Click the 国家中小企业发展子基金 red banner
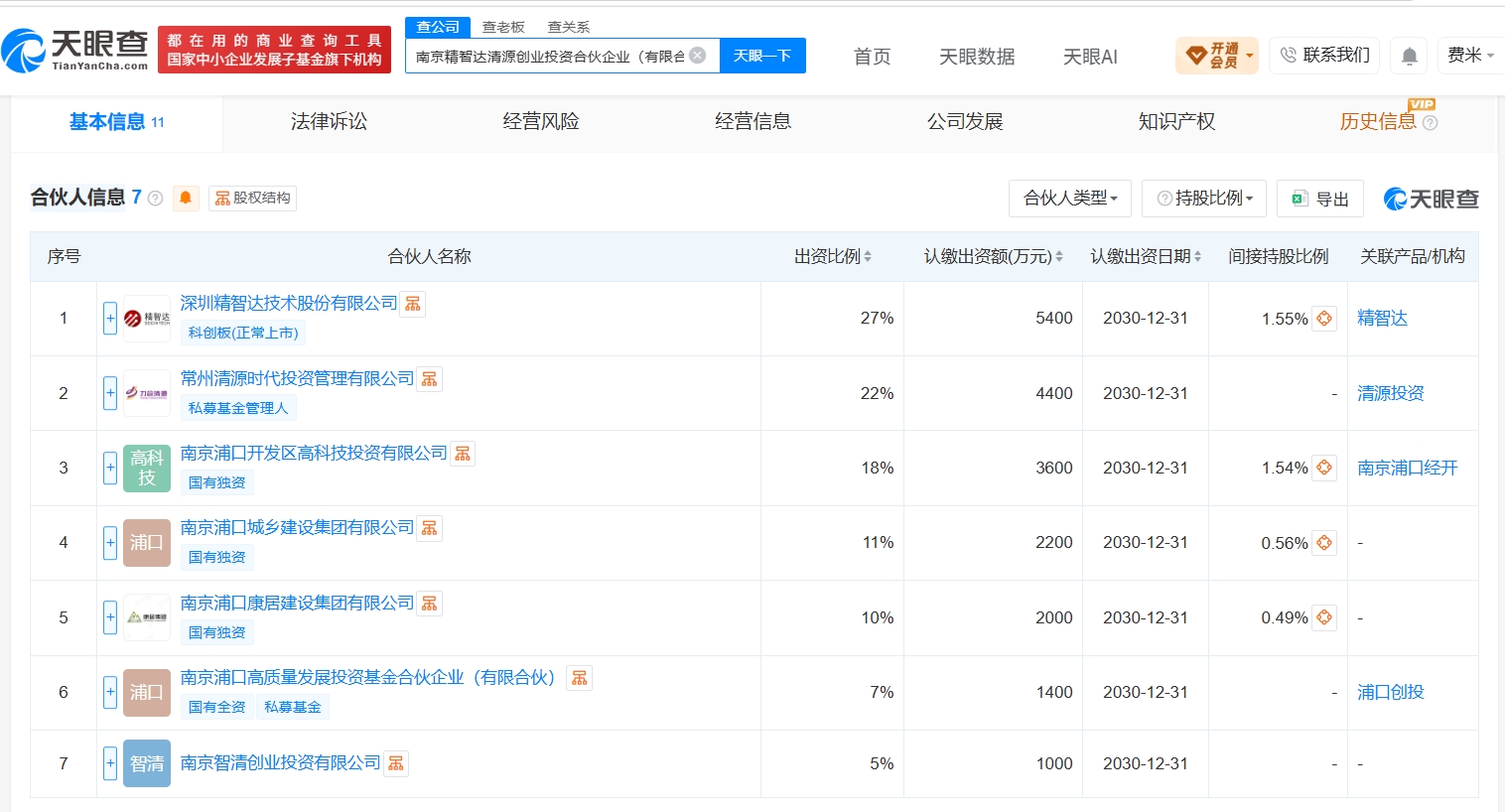 (x=274, y=50)
